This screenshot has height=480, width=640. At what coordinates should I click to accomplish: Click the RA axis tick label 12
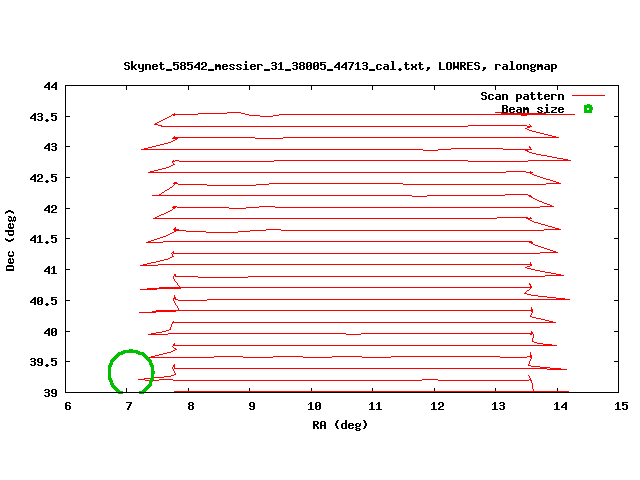click(x=437, y=406)
